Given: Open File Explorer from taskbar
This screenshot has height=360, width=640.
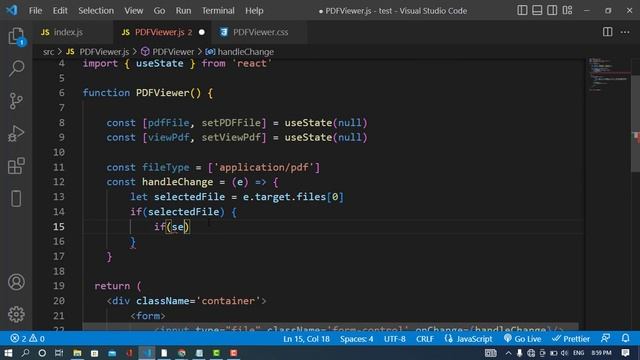Looking at the screenshot, I should coord(77,353).
